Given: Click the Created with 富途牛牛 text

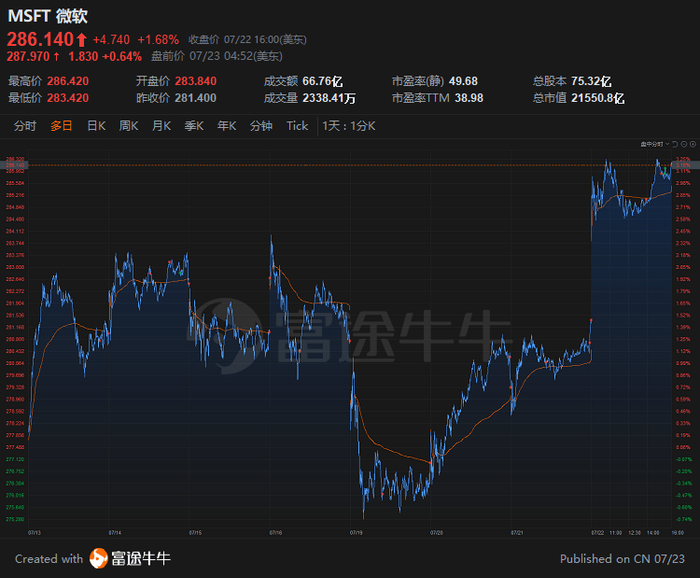Looking at the screenshot, I should 93,558.
